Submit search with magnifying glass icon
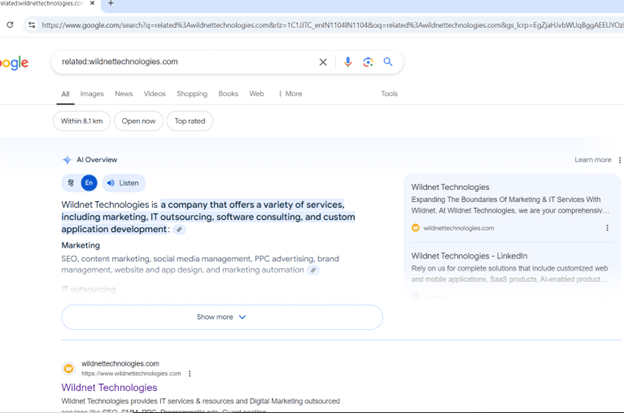624x413 pixels. 388,62
